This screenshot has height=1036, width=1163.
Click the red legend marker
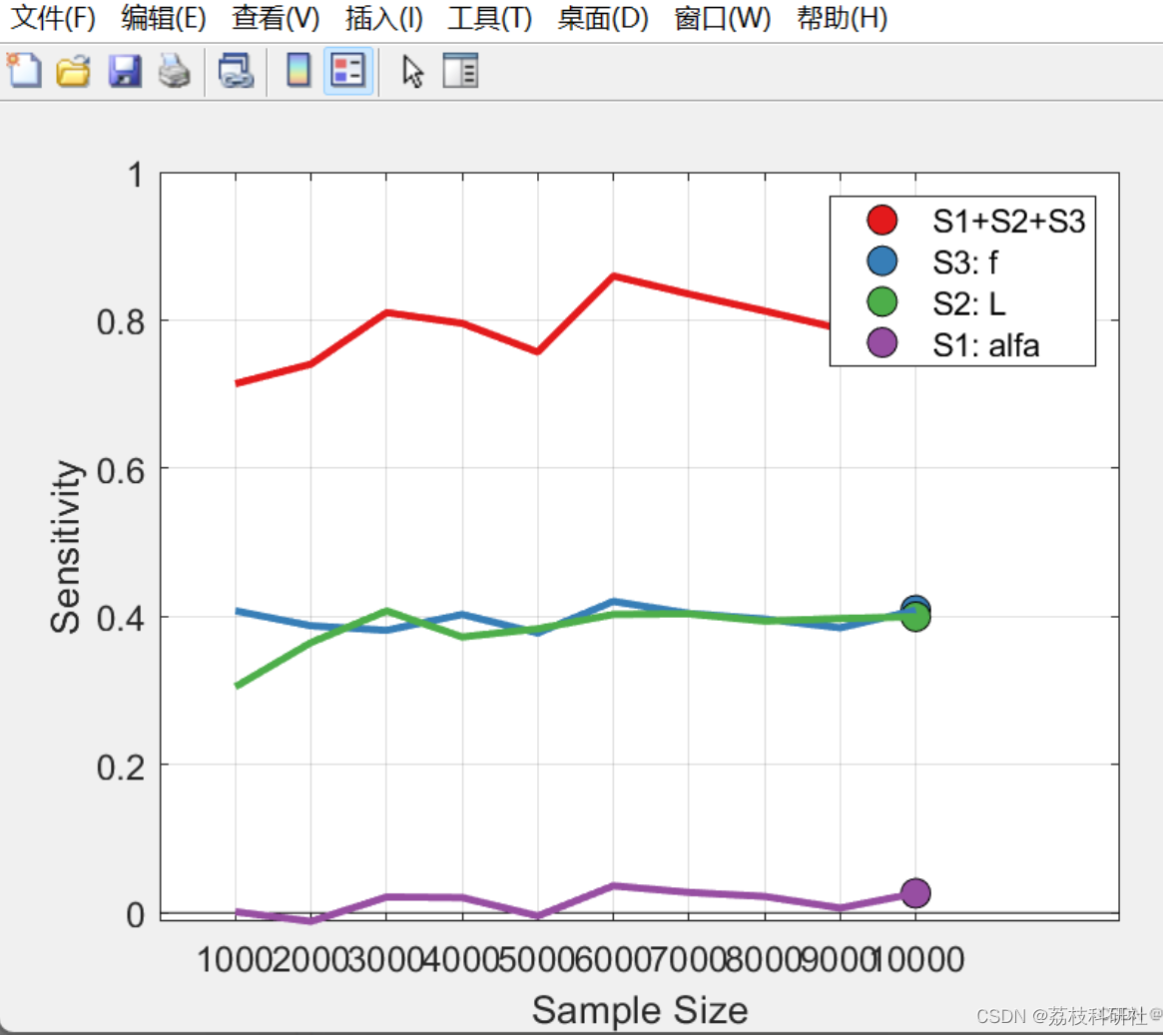click(881, 220)
